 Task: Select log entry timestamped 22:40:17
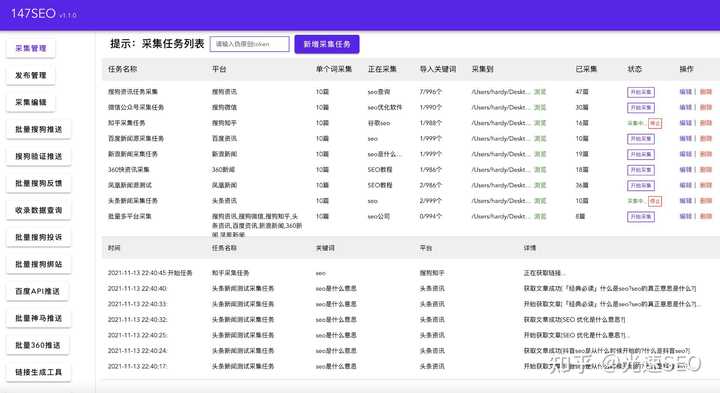click(x=138, y=366)
